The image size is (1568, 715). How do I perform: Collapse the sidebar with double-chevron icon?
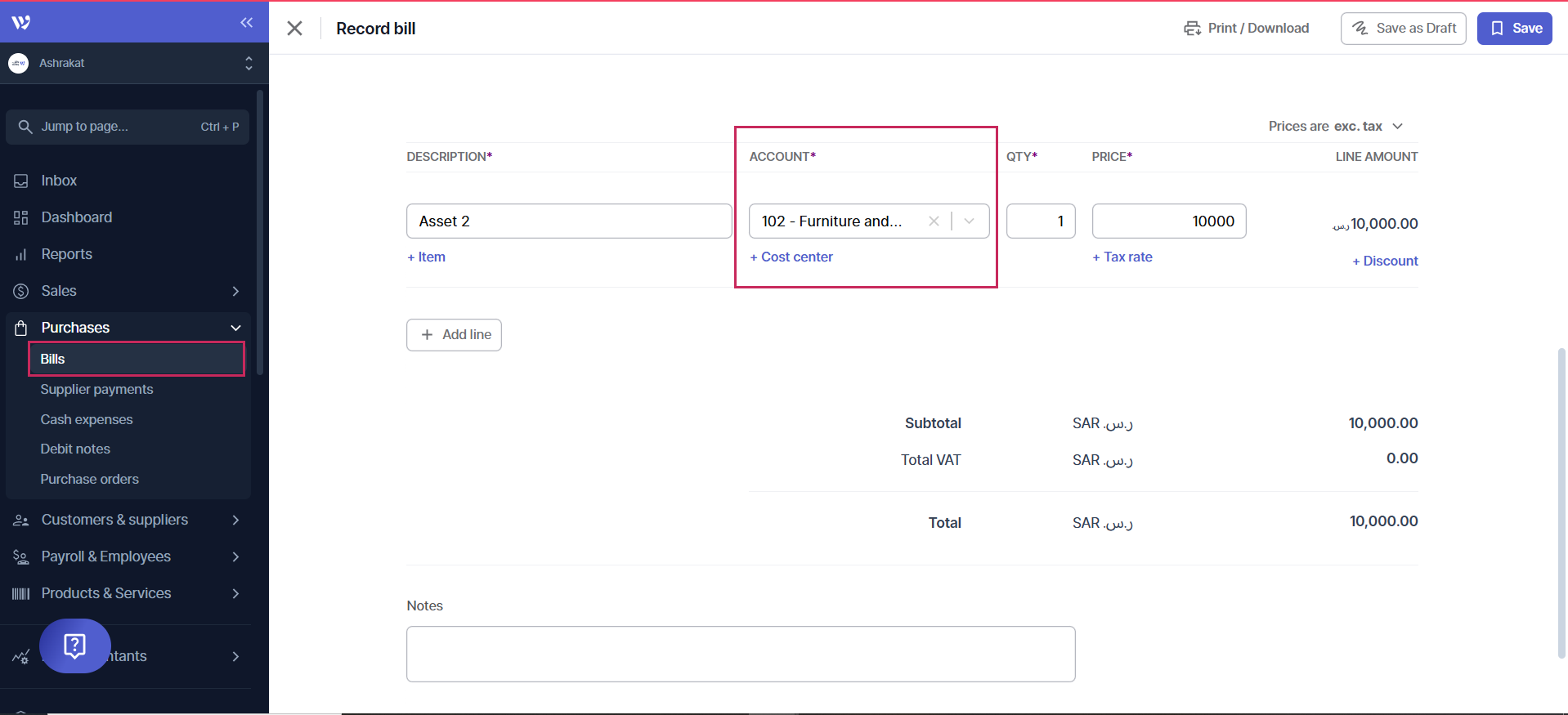tap(246, 22)
